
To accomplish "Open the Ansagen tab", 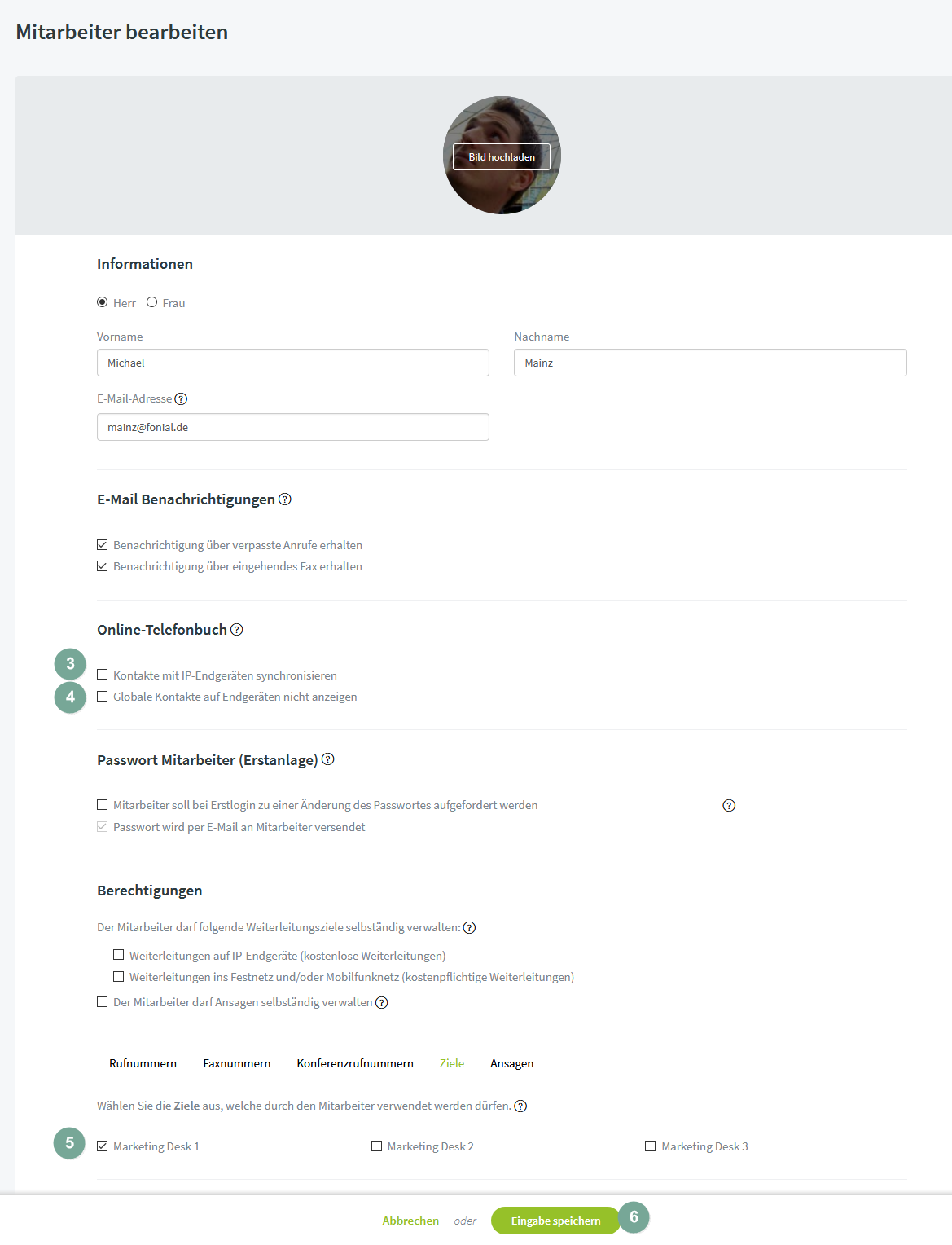I will click(511, 1063).
